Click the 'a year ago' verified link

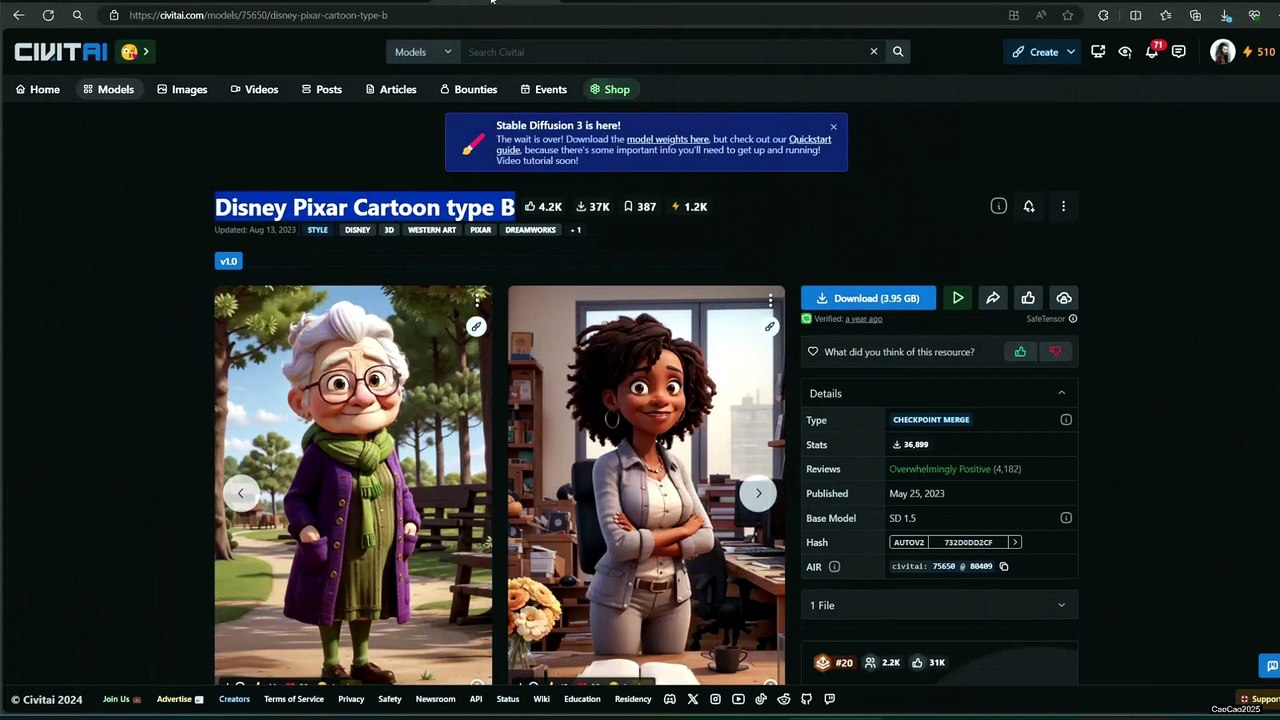(863, 319)
